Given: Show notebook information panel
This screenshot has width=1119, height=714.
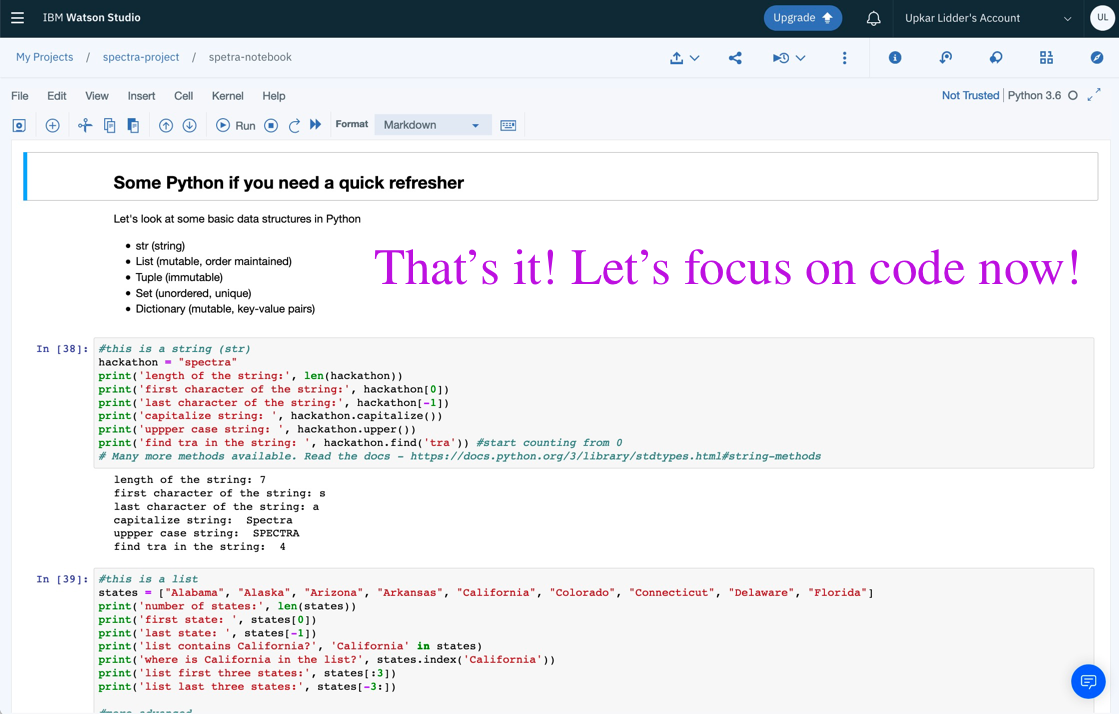Looking at the screenshot, I should pyautogui.click(x=895, y=58).
